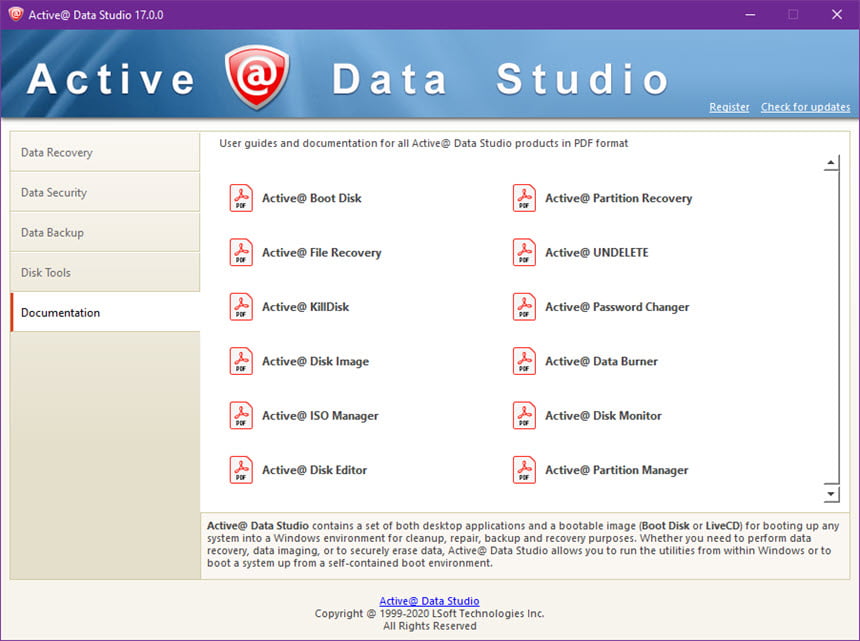Click the documentation list scrollbar track
This screenshot has height=641, width=860.
831,328
